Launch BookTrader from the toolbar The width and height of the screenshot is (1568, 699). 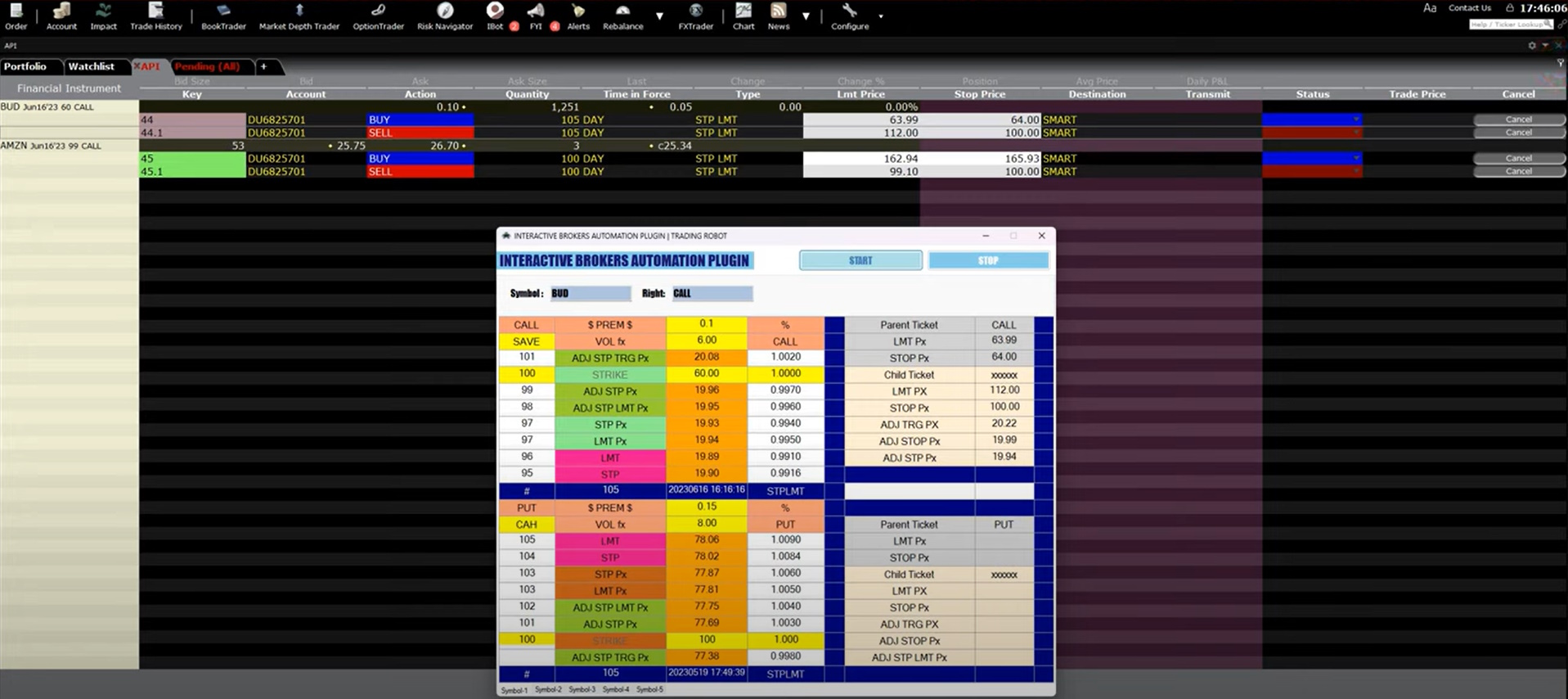pos(223,16)
